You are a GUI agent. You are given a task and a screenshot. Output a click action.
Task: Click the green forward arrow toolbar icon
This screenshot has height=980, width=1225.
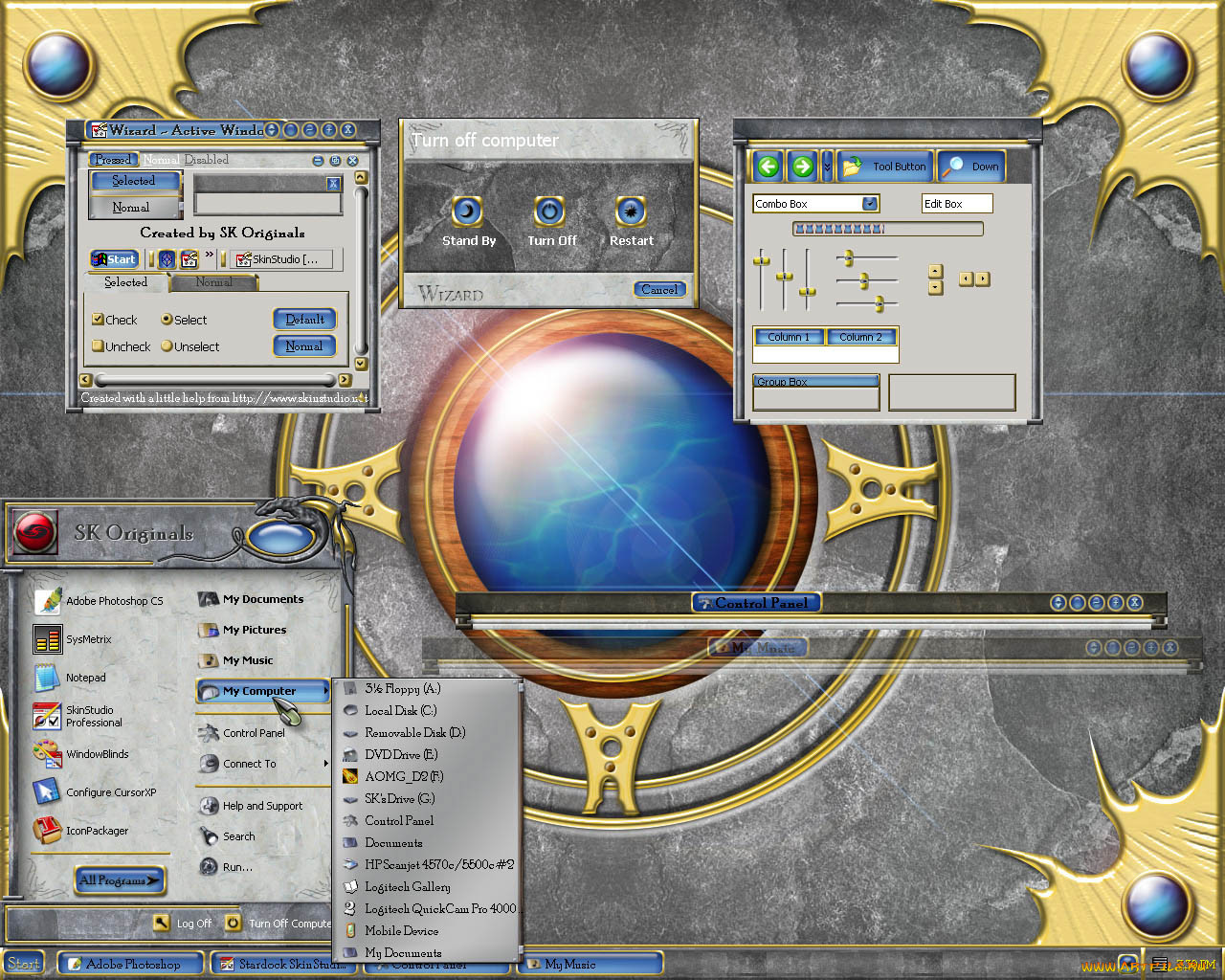(x=802, y=167)
